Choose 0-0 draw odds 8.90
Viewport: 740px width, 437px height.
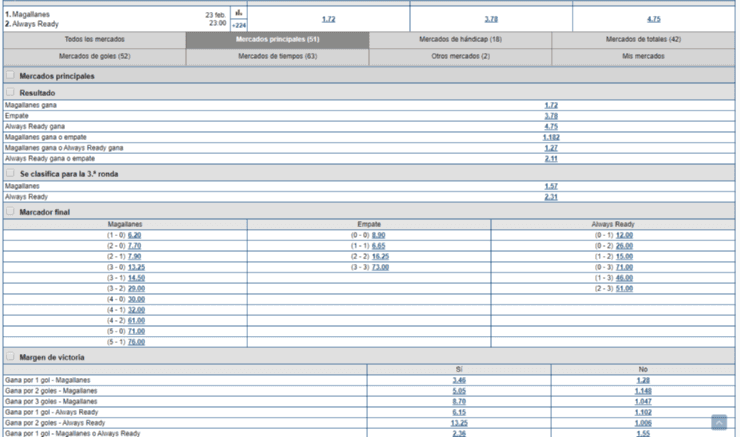coord(378,235)
